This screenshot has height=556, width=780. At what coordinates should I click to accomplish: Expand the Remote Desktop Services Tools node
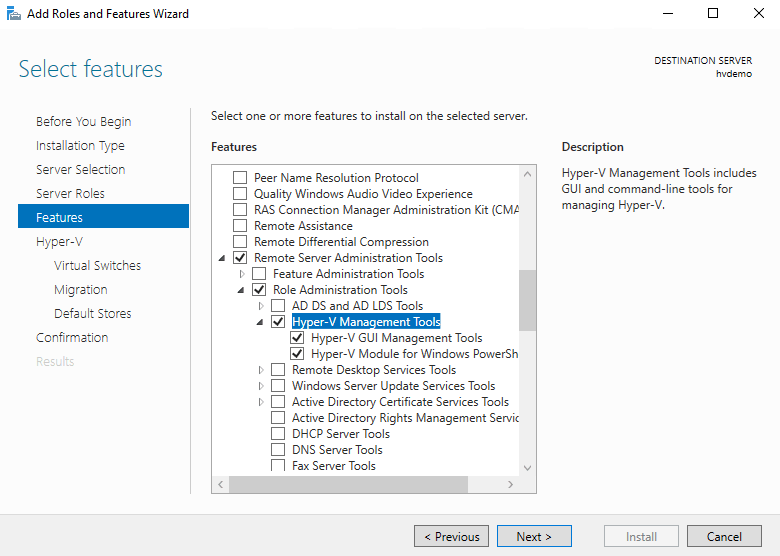pyautogui.click(x=261, y=370)
